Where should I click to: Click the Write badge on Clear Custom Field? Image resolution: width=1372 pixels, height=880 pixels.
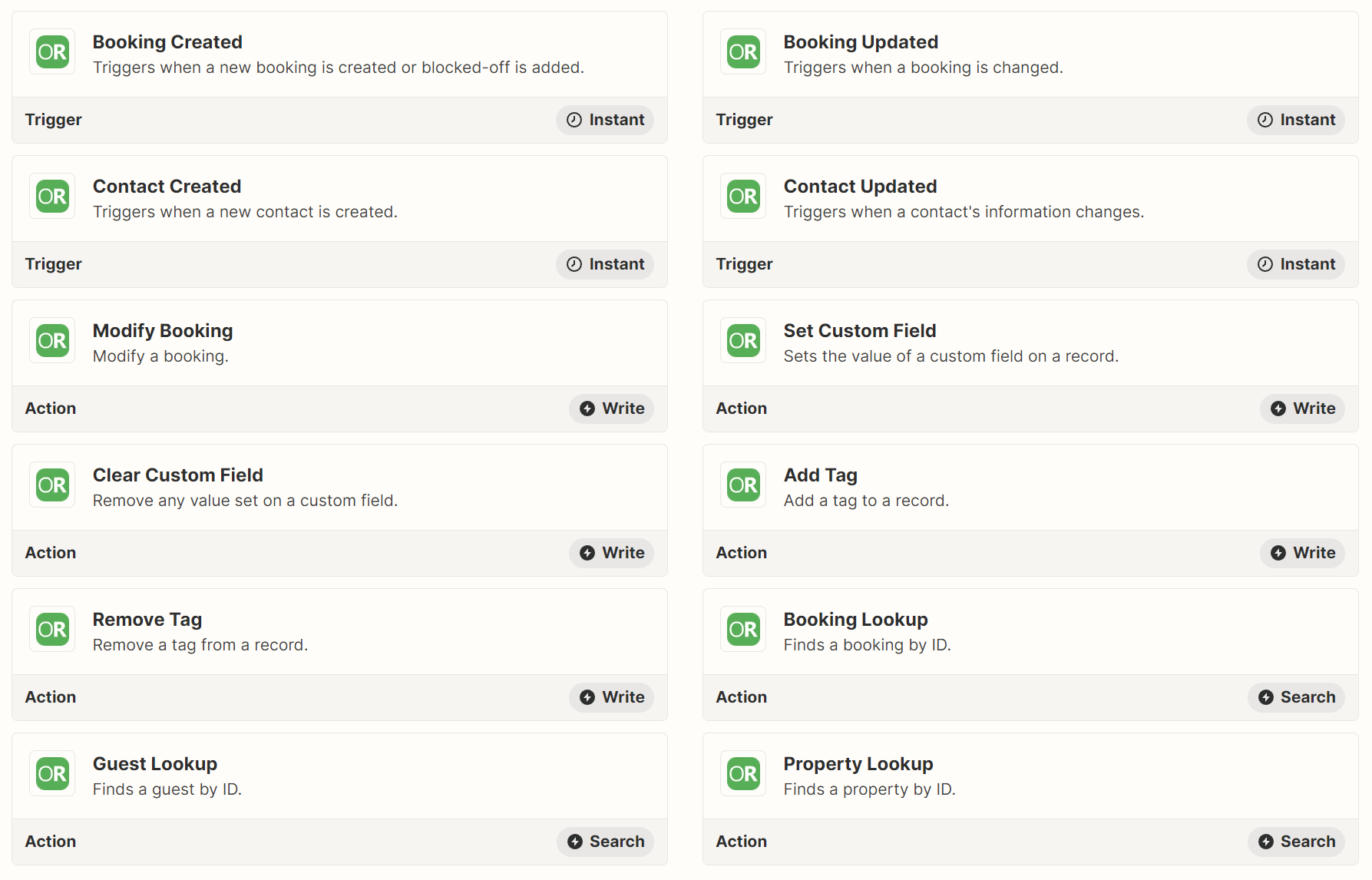pos(611,553)
